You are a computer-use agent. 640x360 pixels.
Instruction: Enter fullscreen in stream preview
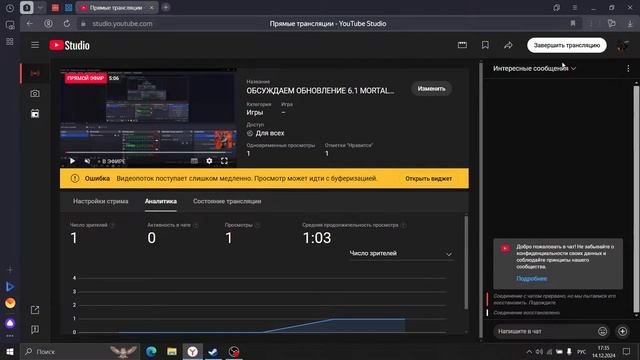tap(224, 161)
